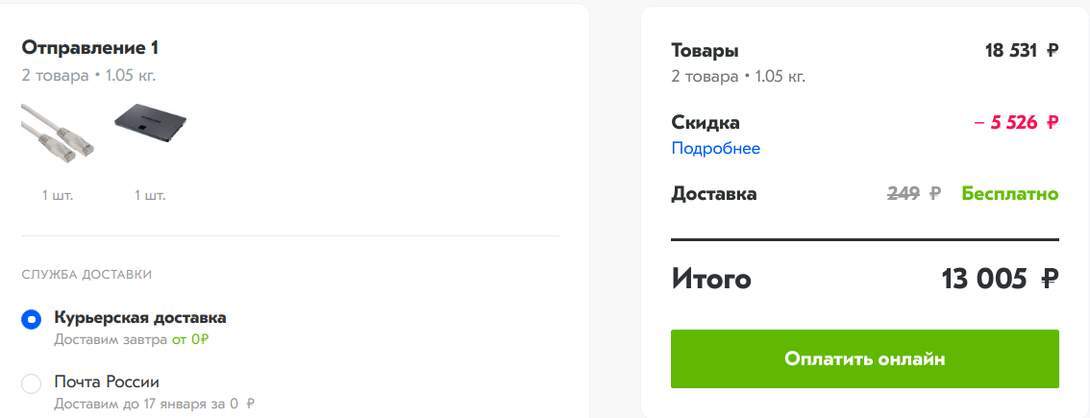Click the crossed-out 249 ₽ delivery price

pyautogui.click(x=913, y=193)
